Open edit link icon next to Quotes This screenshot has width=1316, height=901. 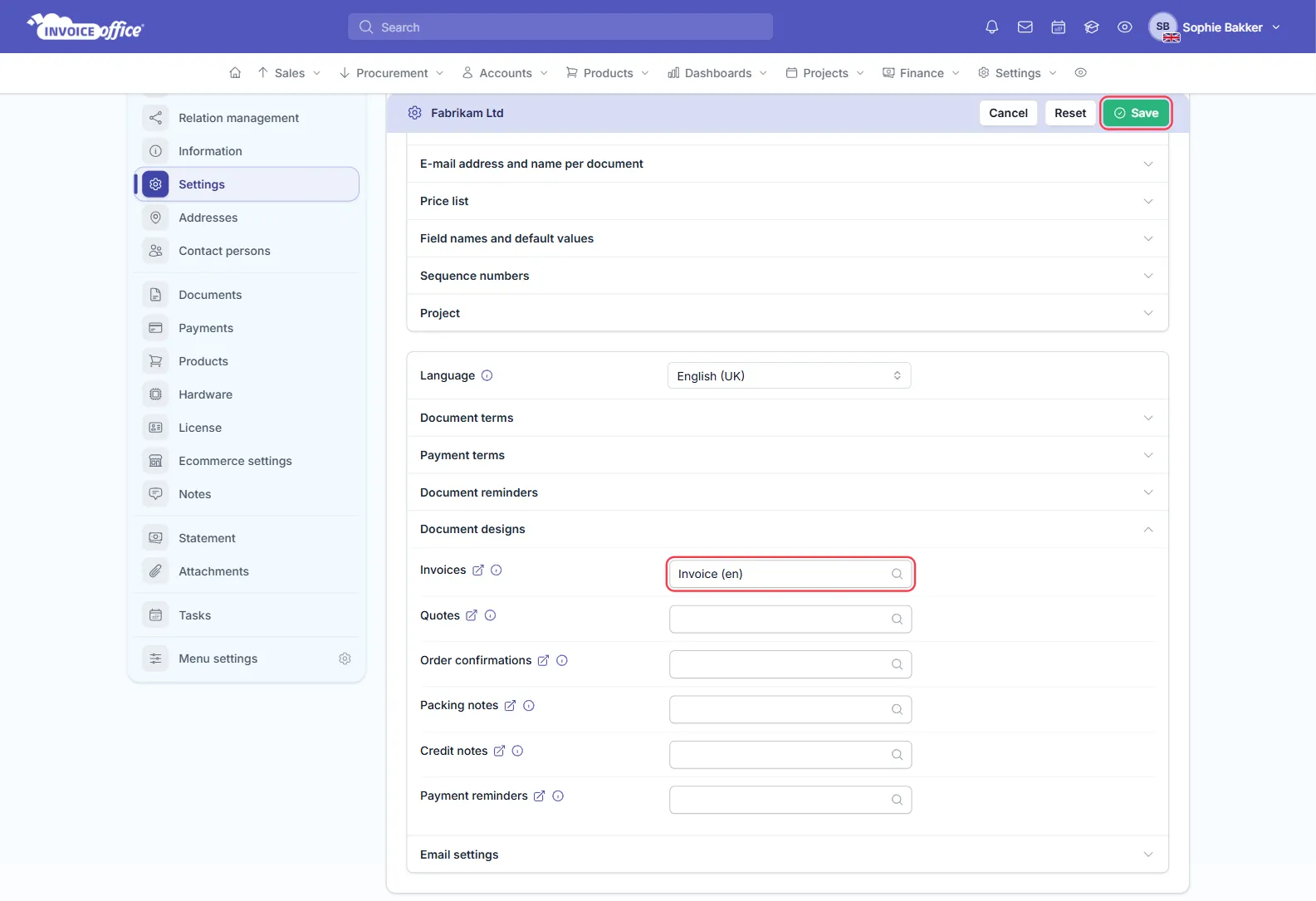point(472,615)
